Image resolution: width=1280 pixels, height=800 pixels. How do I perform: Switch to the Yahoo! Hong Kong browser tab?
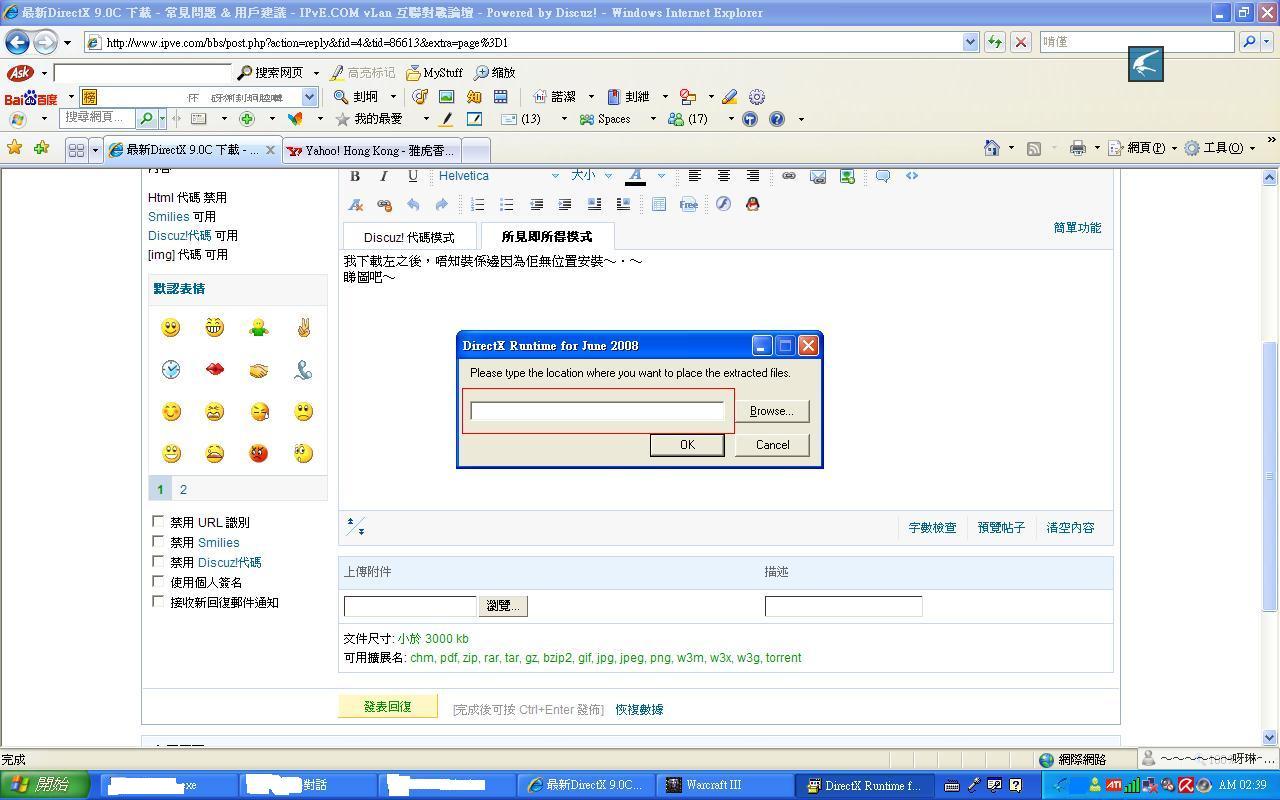(x=369, y=150)
